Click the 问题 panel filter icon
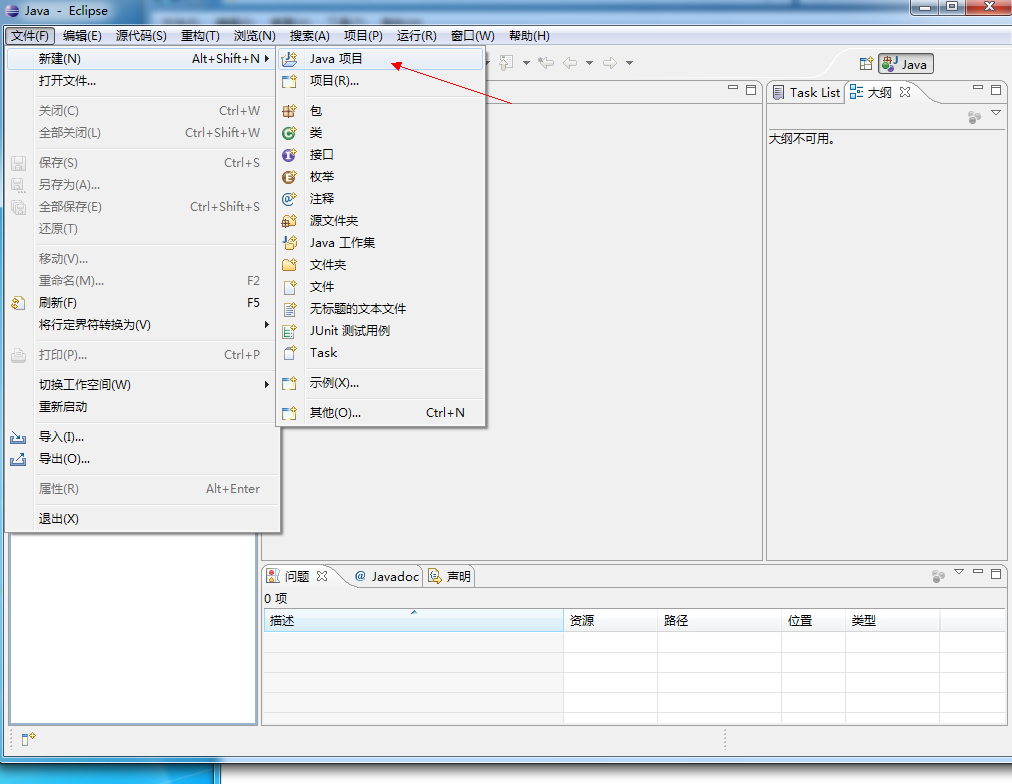The image size is (1012, 784). [938, 576]
